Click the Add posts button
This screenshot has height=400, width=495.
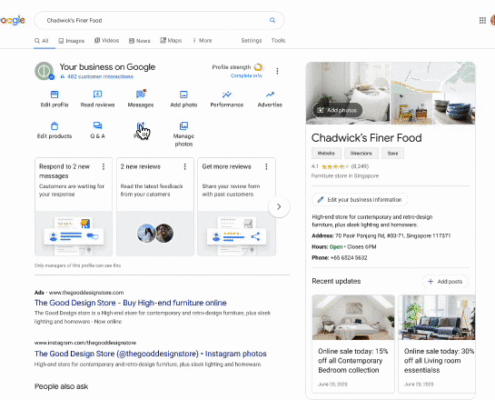click(x=445, y=282)
